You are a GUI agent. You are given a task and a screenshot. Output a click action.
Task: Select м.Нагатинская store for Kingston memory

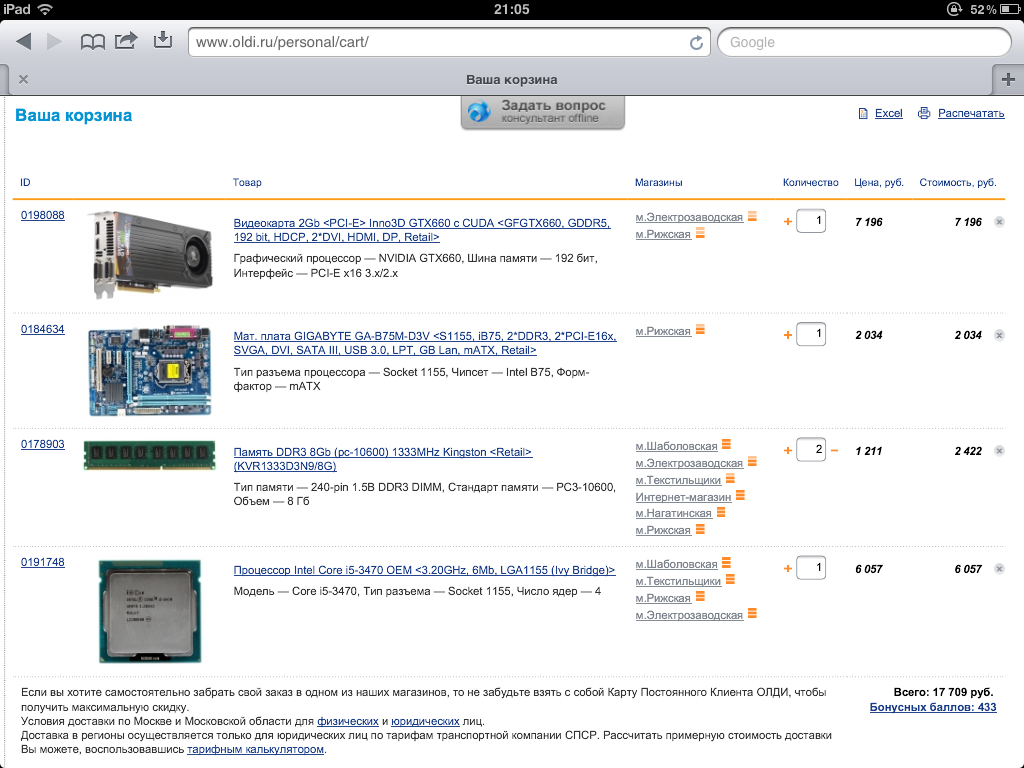(673, 513)
